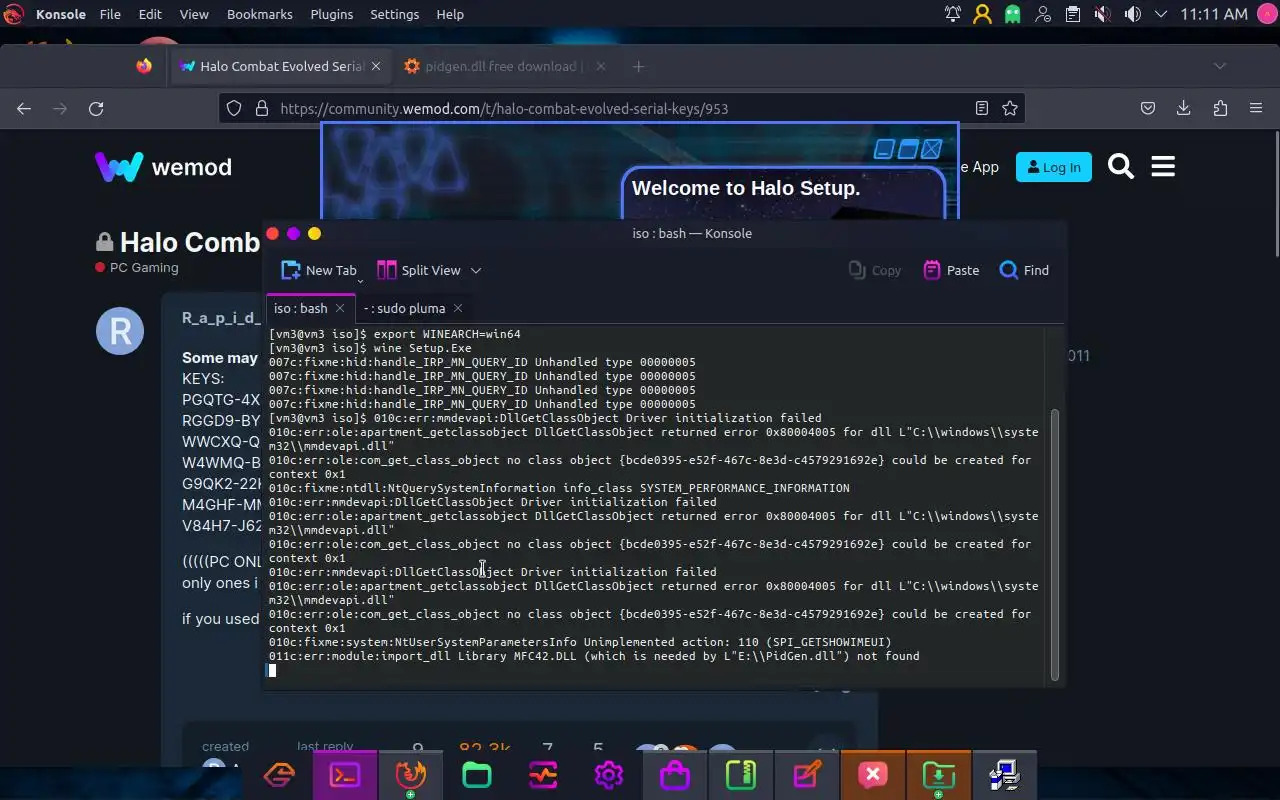The image size is (1280, 800).
Task: Click the Paste button in Konsole
Action: (x=951, y=270)
